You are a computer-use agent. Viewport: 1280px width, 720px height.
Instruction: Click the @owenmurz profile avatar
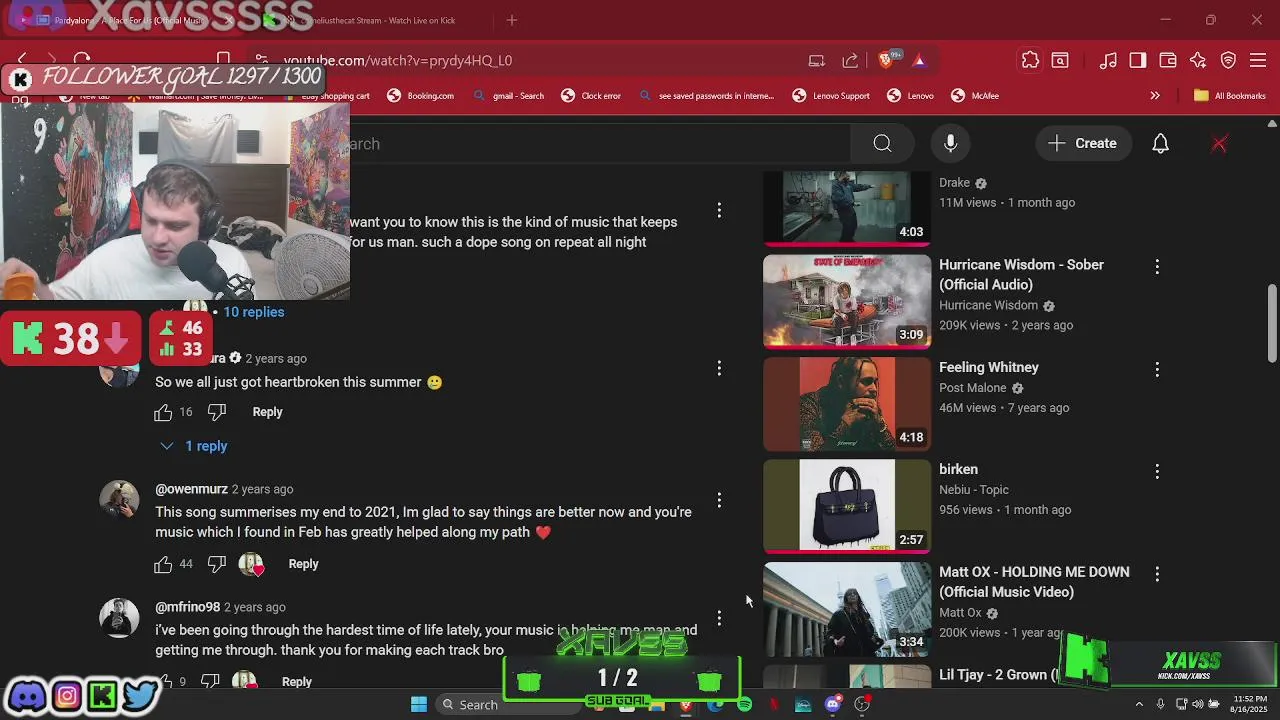click(119, 500)
